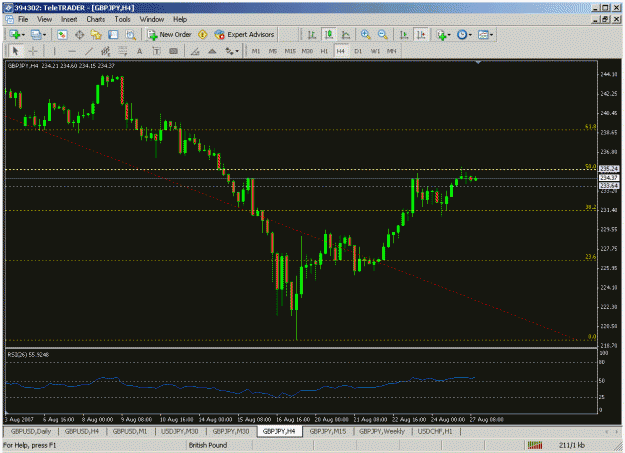This screenshot has width=625, height=453.
Task: Open the Data Window crosshair-target icon
Action: pos(79,35)
